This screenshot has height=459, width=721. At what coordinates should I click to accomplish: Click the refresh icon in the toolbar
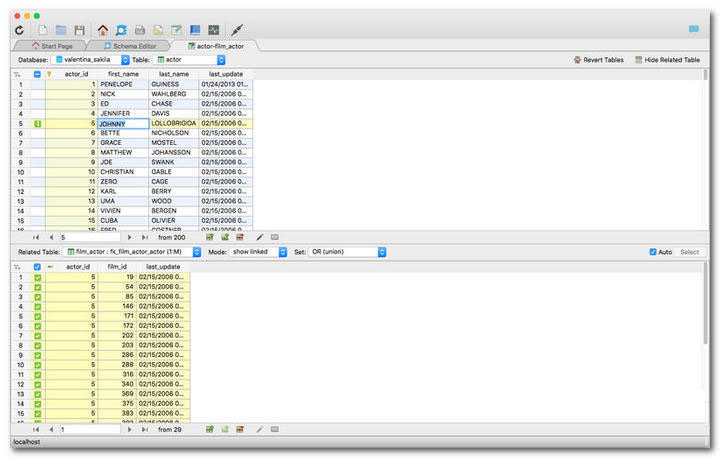(19, 30)
